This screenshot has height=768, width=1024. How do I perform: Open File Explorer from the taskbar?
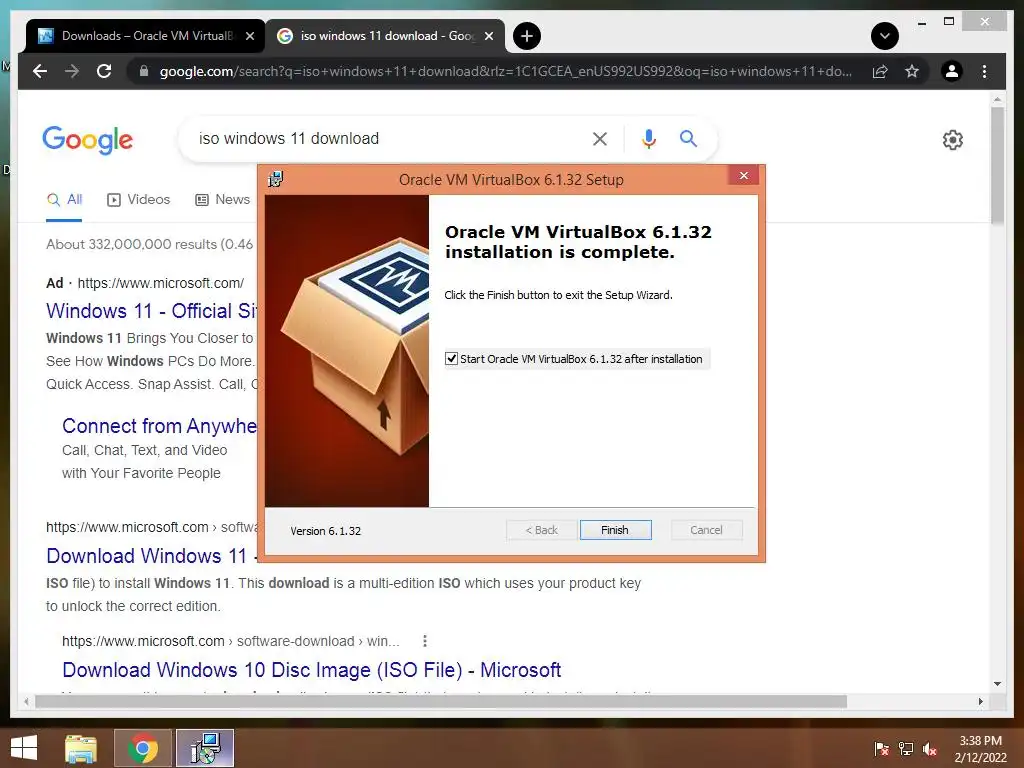pos(81,748)
